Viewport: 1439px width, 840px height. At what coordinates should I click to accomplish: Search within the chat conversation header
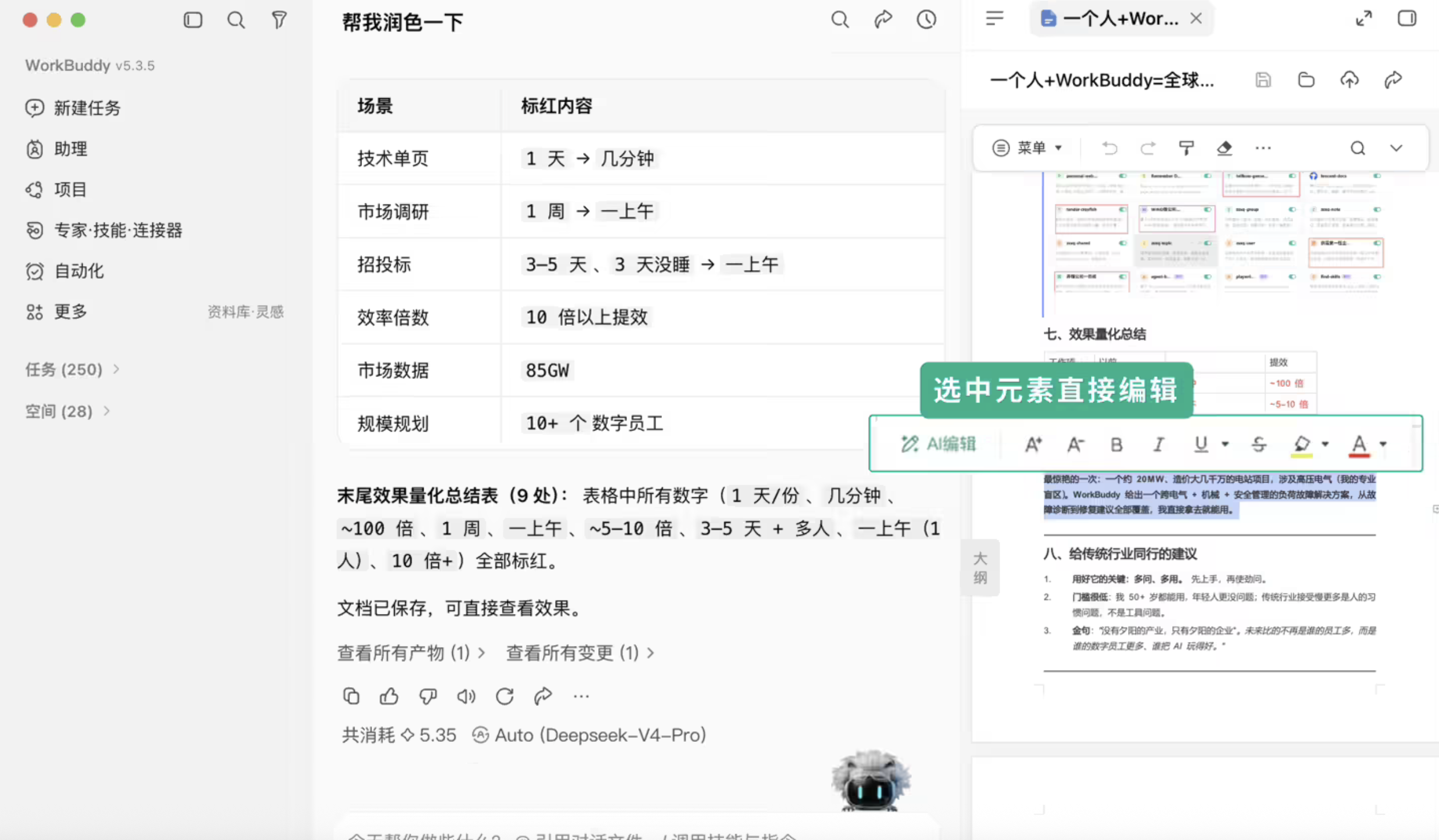click(x=840, y=20)
